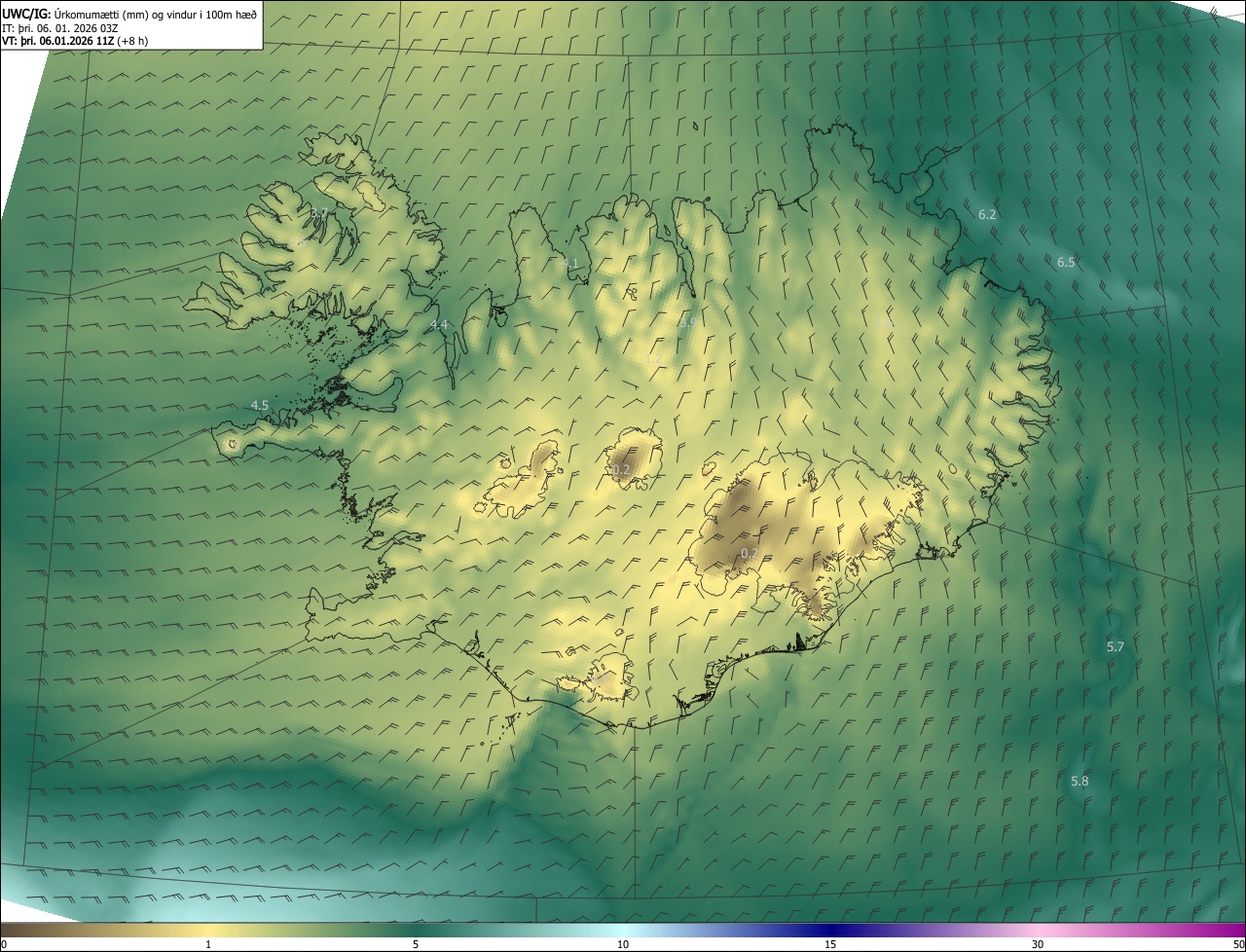Click the 3.9 value label on the map
The height and width of the screenshot is (952, 1246).
(687, 322)
